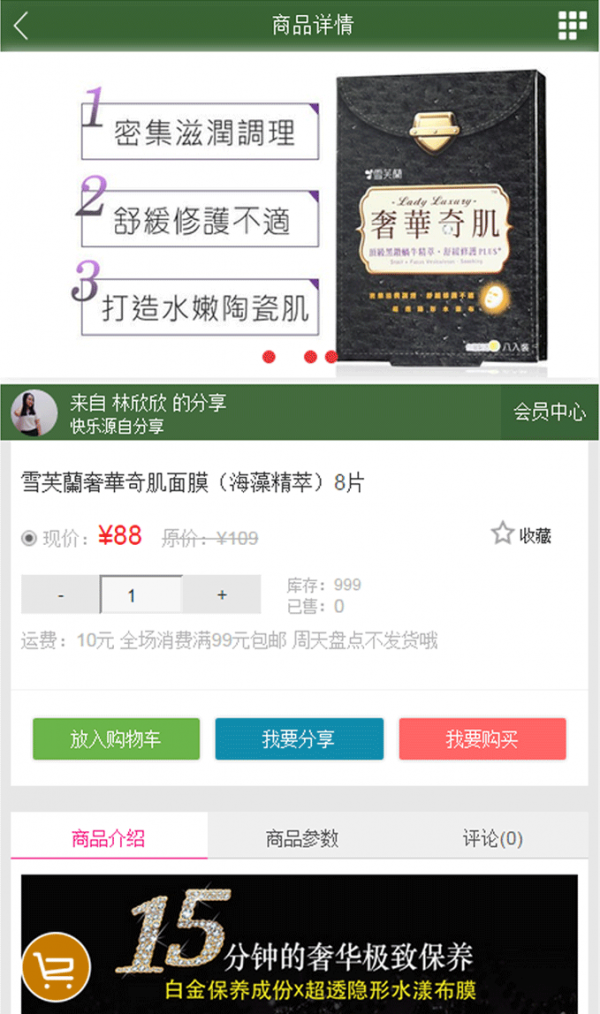Click the blue 我要分享 button
The height and width of the screenshot is (1014, 600).
[299, 739]
